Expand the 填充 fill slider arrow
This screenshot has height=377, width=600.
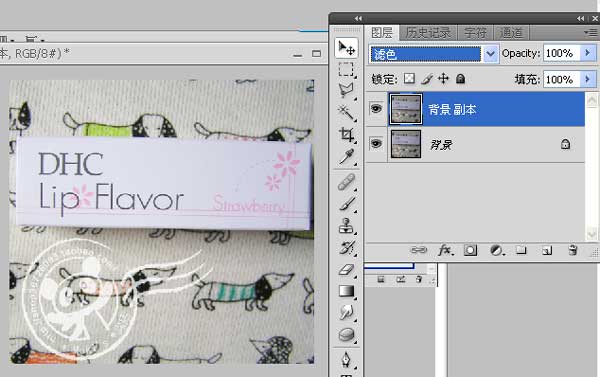(588, 79)
